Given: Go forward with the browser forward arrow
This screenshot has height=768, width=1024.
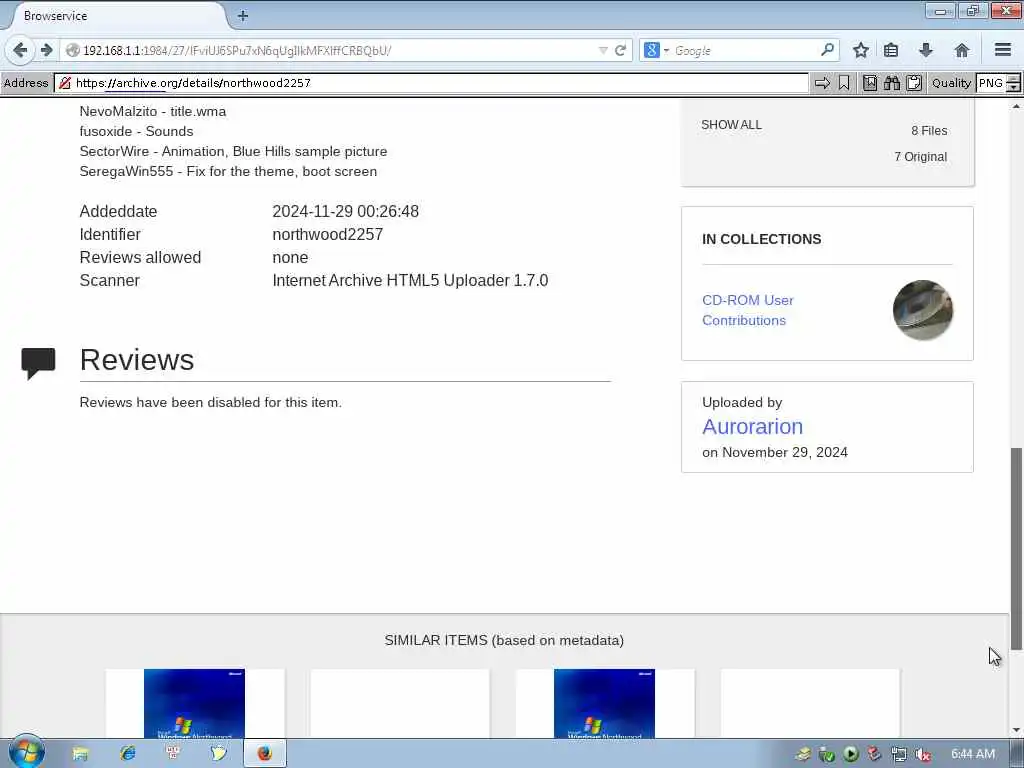Looking at the screenshot, I should [x=46, y=50].
